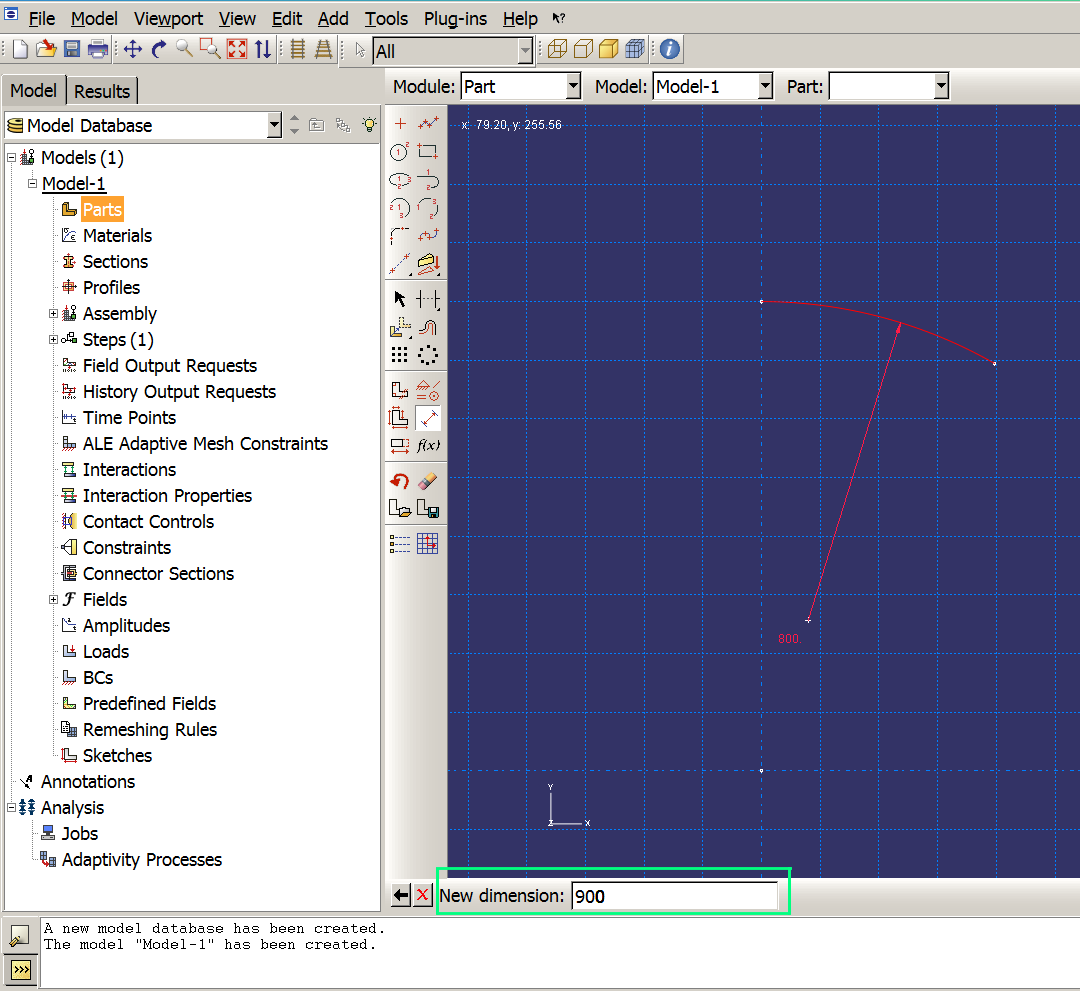Select the Create Ellipse tool
Viewport: 1080px width, 991px height.
pyautogui.click(x=399, y=180)
